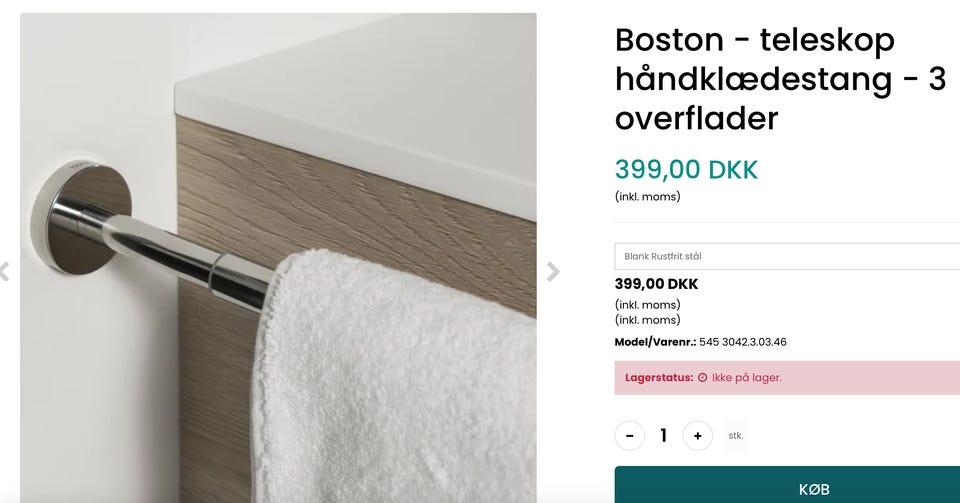Focus the quantity field showing 1
The image size is (960, 503).
(664, 436)
